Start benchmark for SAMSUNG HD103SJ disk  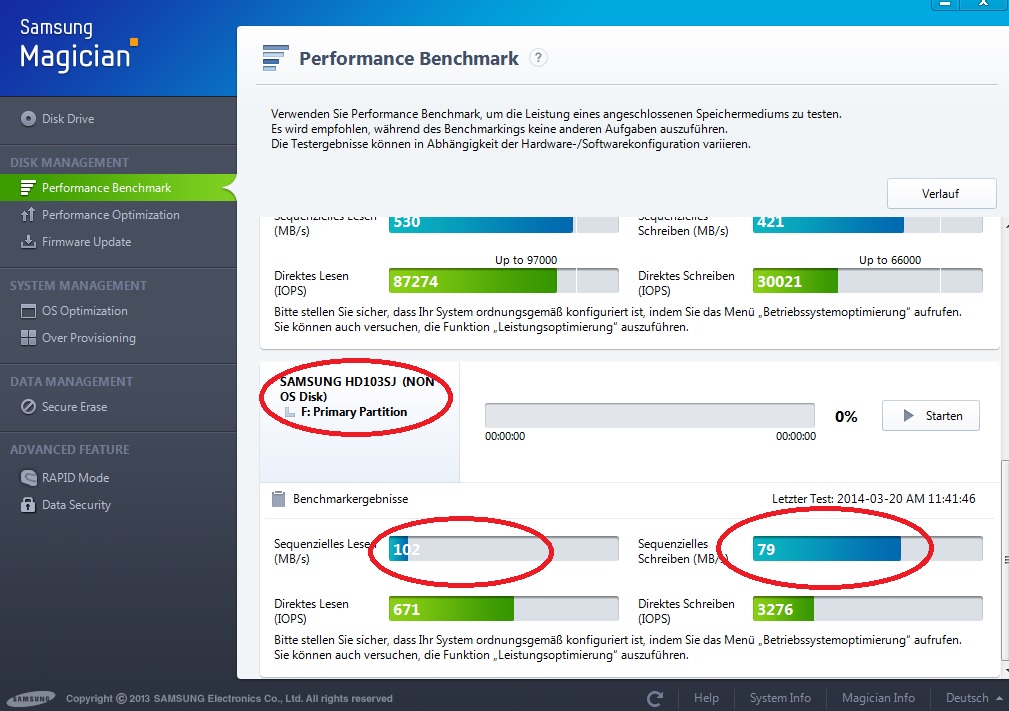(930, 416)
